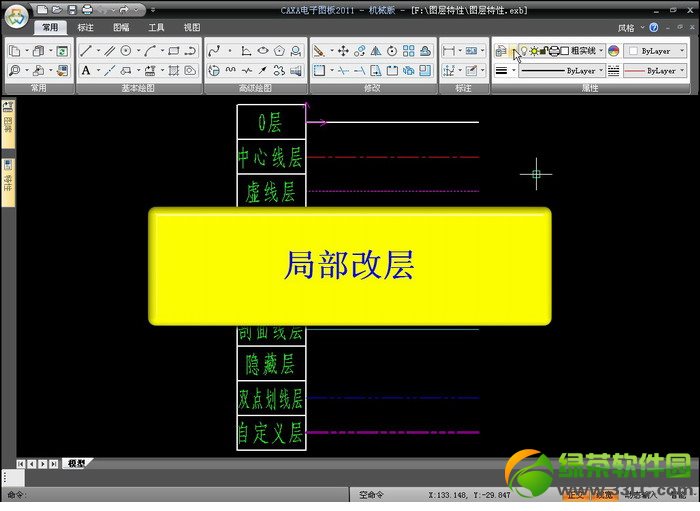700x511 pixels.
Task: Toggle the layer lock icon
Action: pos(543,51)
